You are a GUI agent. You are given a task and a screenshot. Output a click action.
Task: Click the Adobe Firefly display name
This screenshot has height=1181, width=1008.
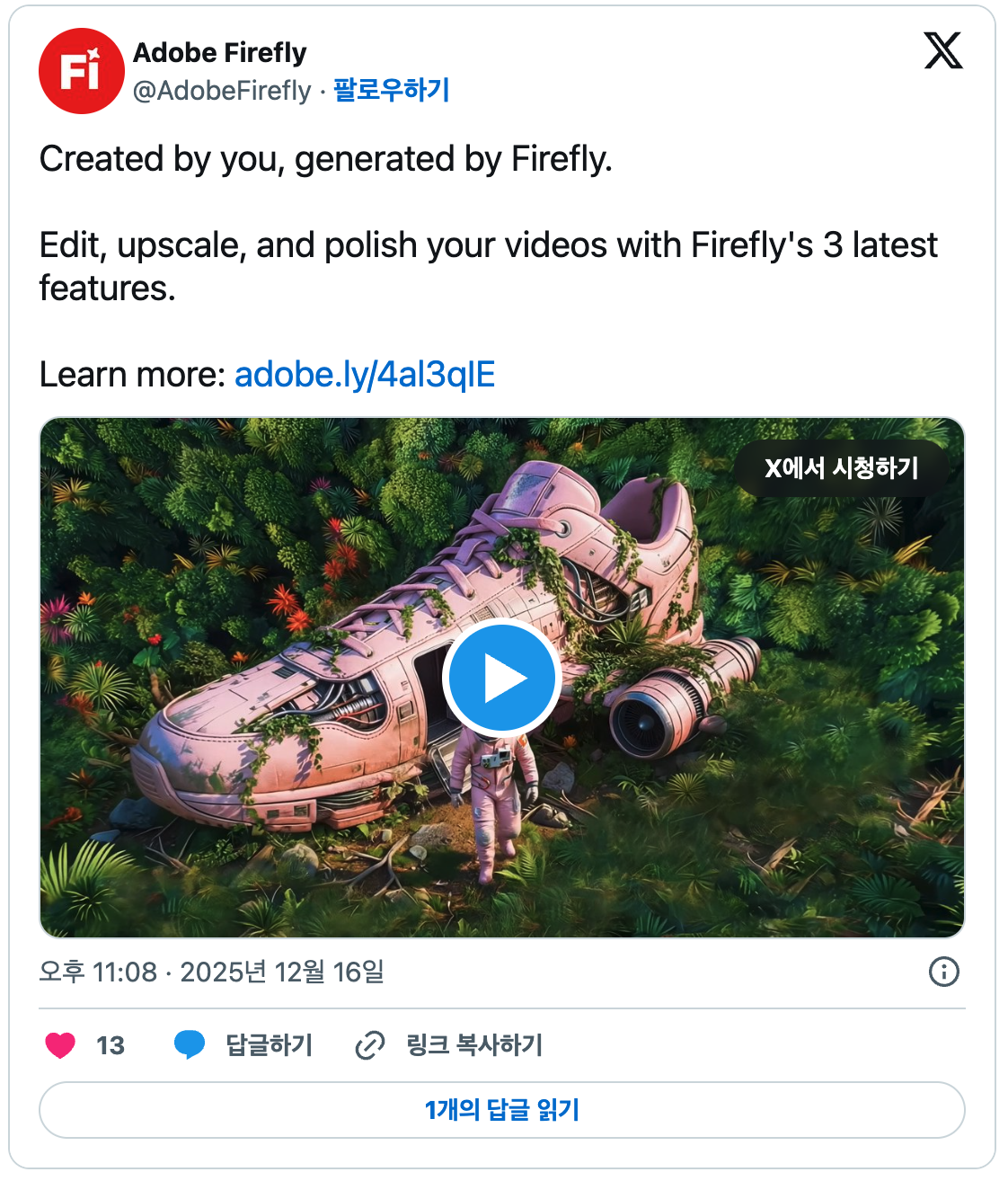coord(220,53)
